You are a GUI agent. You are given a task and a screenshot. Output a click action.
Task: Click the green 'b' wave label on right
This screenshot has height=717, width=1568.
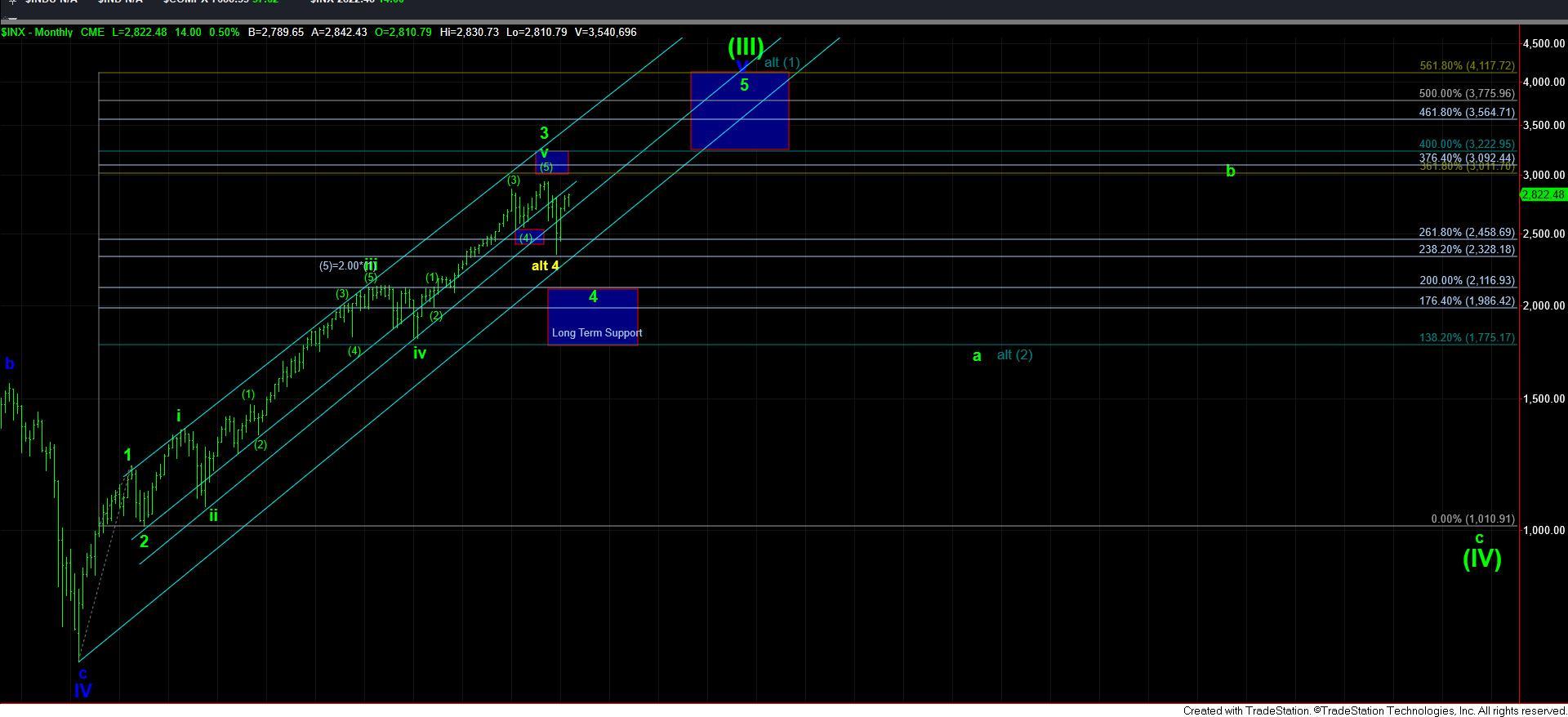(x=1230, y=171)
